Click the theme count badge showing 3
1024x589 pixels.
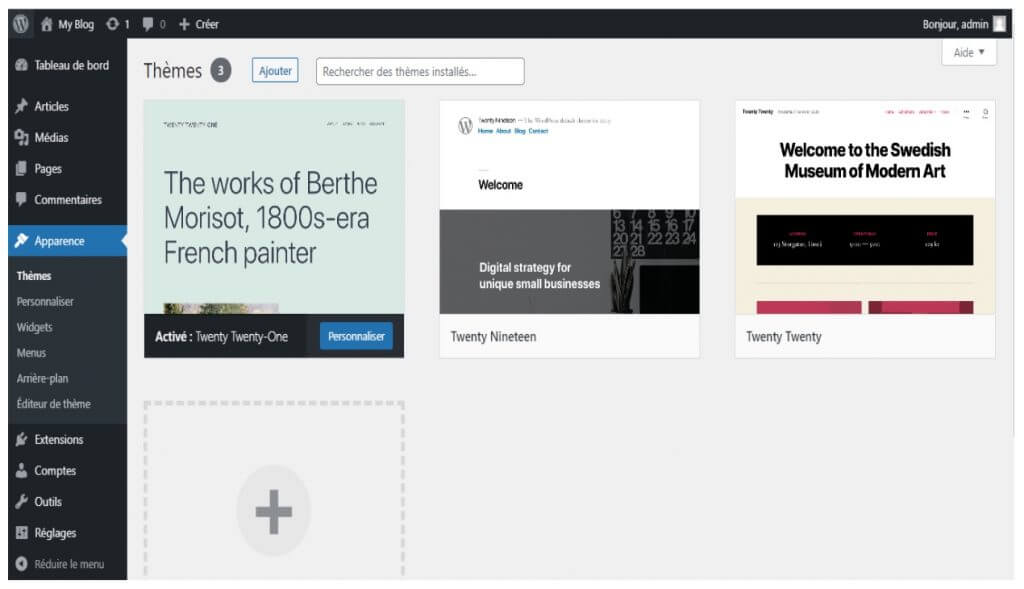221,71
